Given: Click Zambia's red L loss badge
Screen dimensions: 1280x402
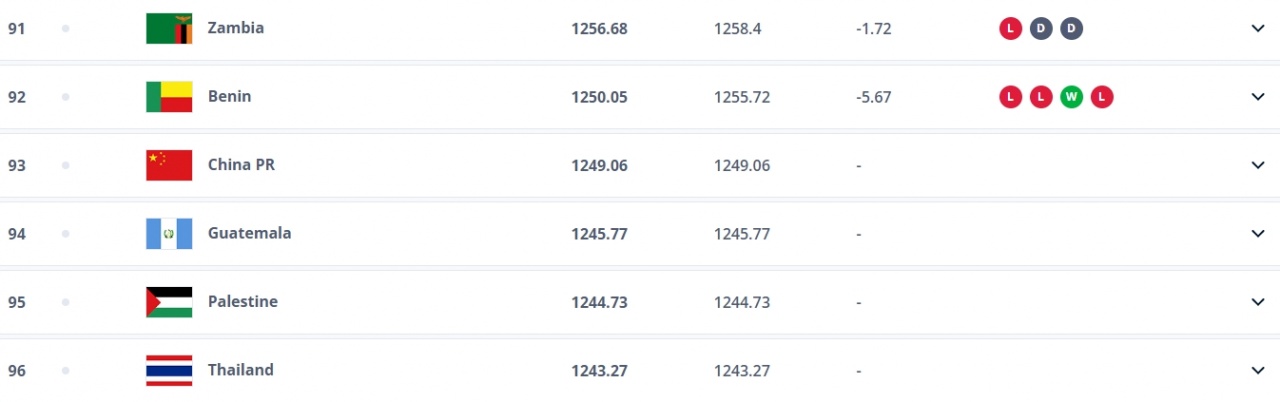Looking at the screenshot, I should (1010, 28).
